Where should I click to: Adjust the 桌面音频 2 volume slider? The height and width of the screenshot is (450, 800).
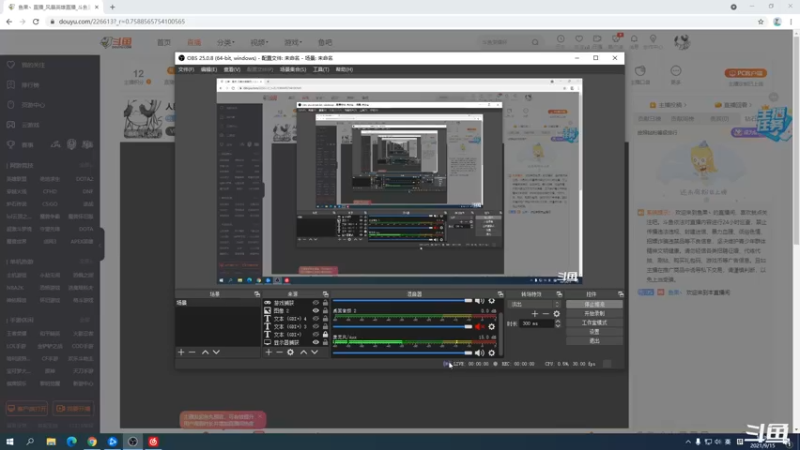(403, 327)
